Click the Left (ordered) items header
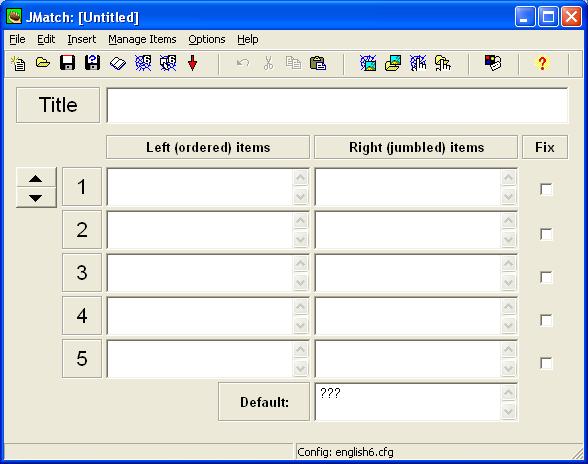The height and width of the screenshot is (464, 588). (x=208, y=147)
